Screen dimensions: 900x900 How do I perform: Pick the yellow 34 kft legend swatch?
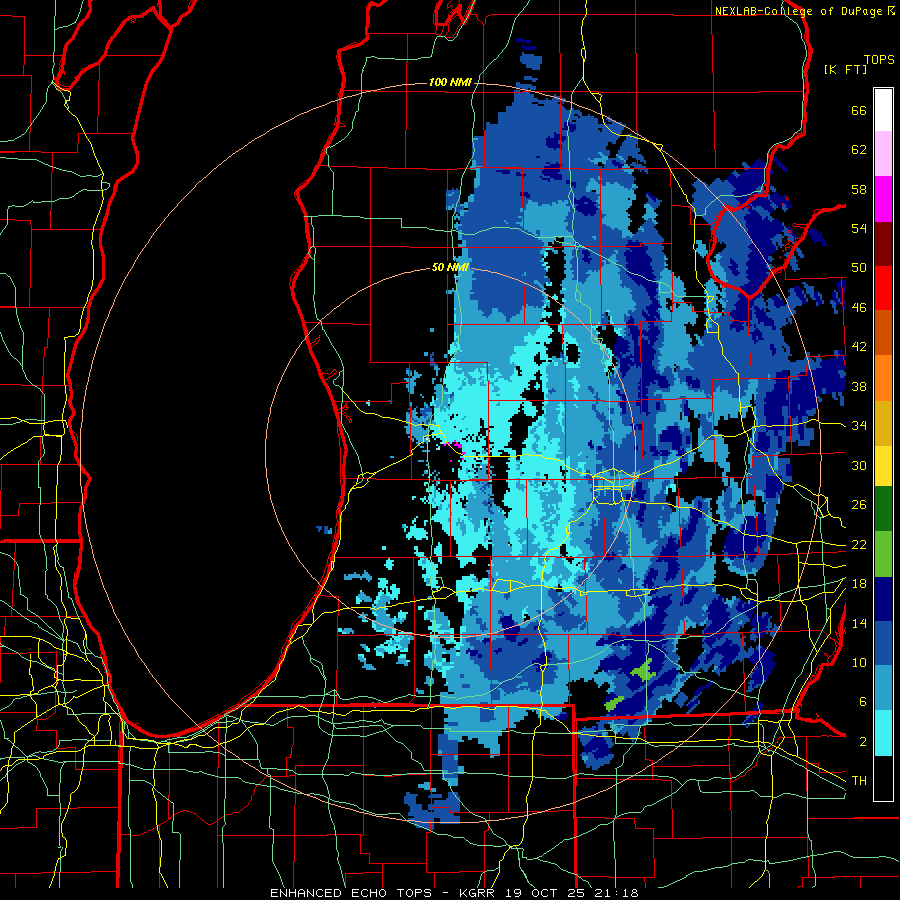[883, 465]
